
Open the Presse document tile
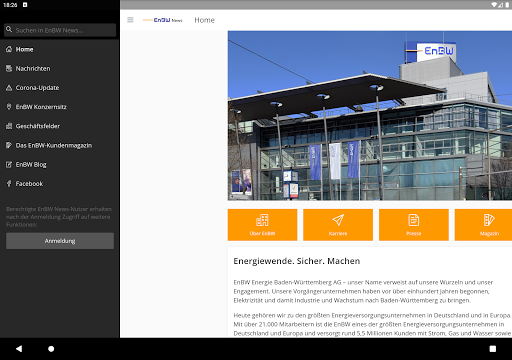click(414, 225)
